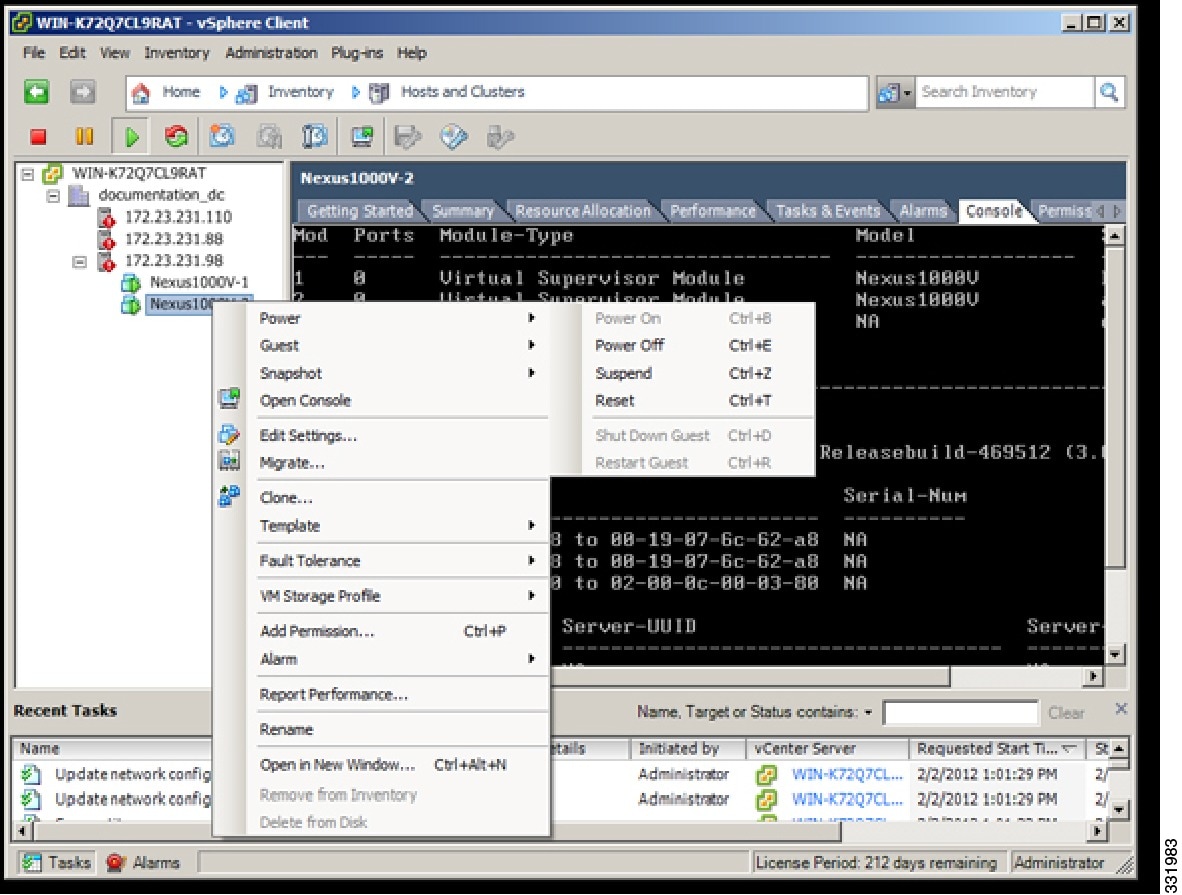Select Nexus1000V-1 in the inventory tree
Screen dimensions: 1182x895
199,283
